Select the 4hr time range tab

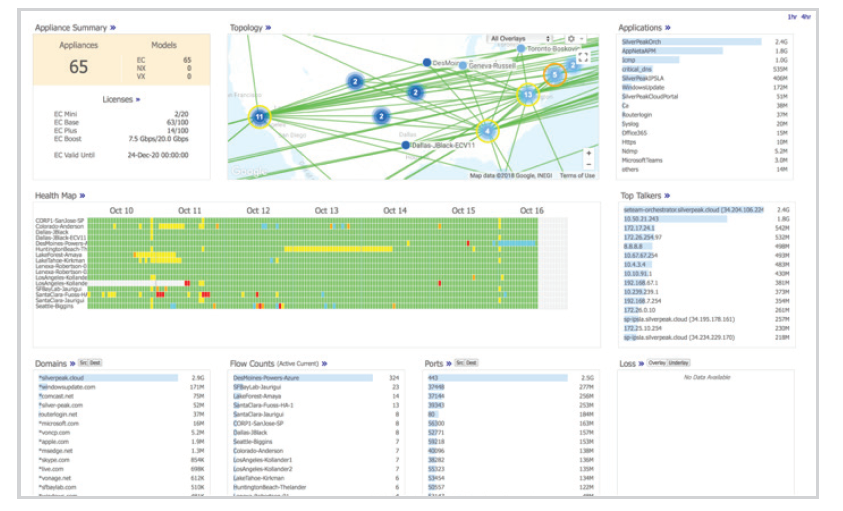click(805, 17)
